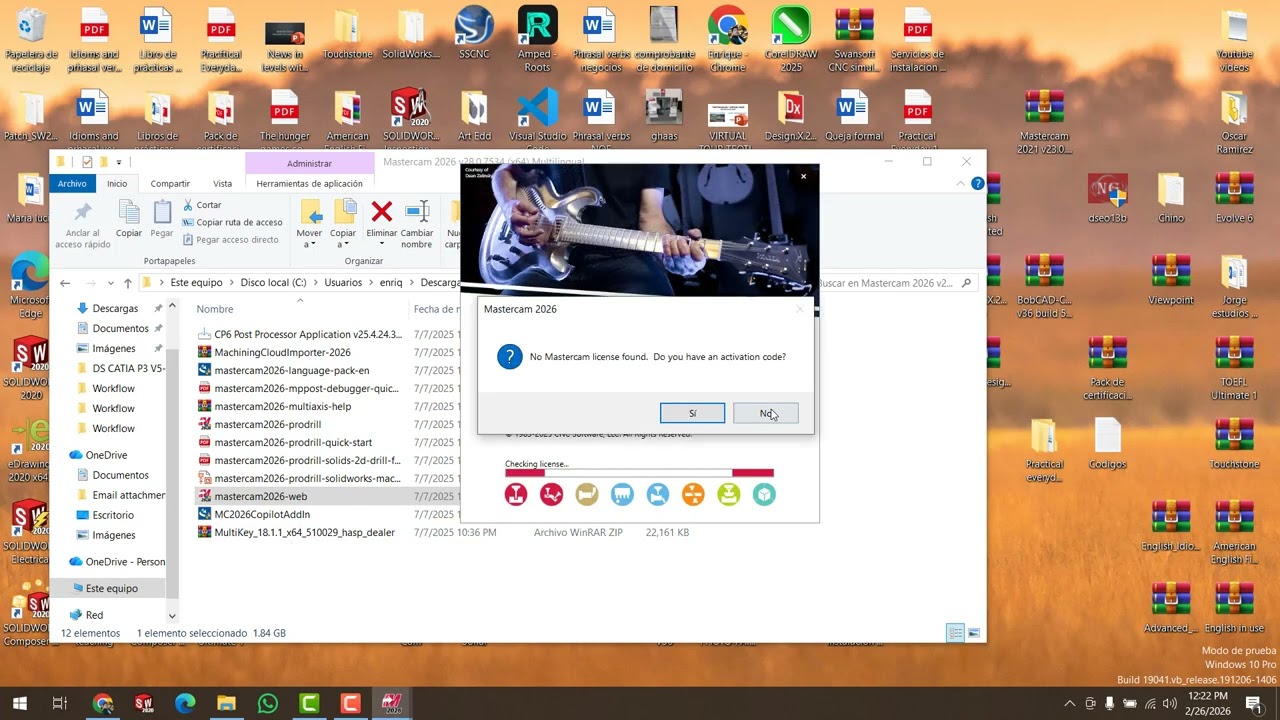Click the blue Wire product icon on splash

[x=622, y=494]
